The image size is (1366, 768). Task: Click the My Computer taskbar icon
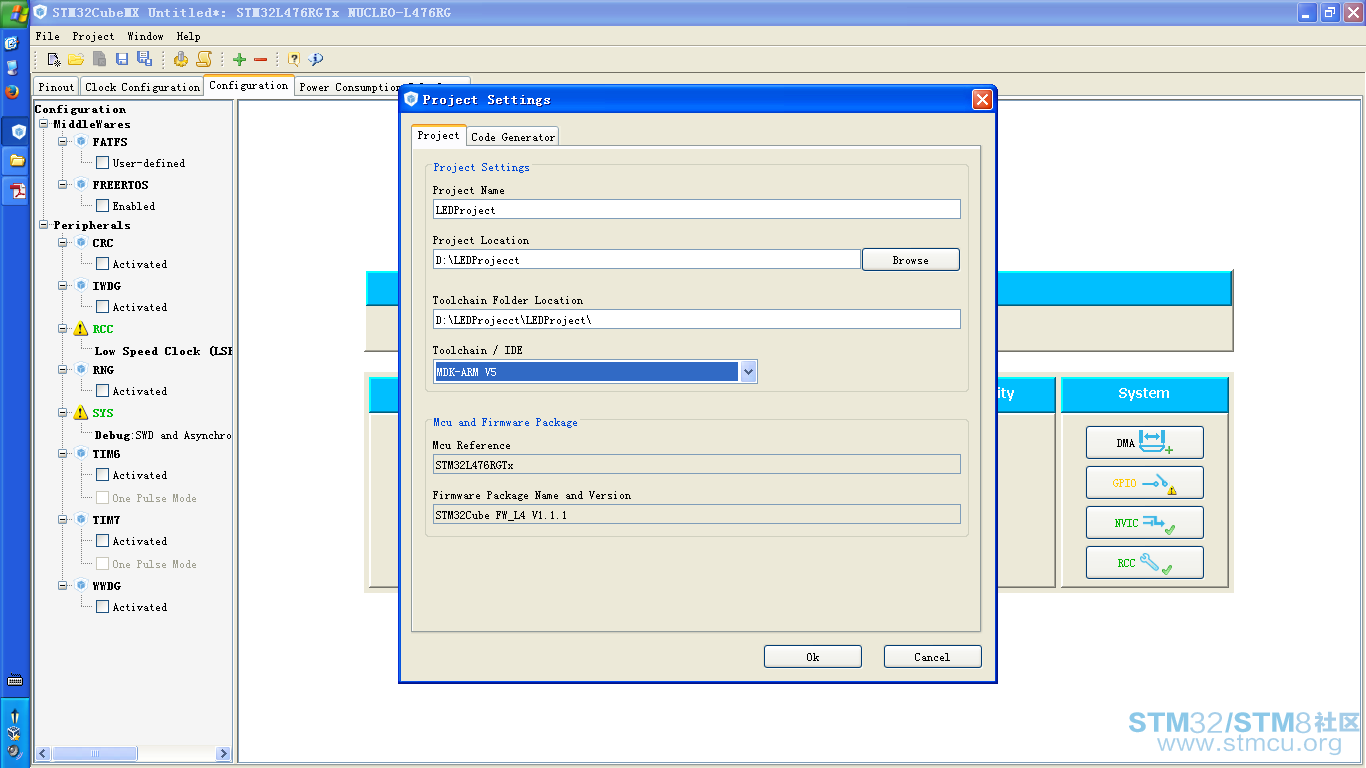[12, 68]
